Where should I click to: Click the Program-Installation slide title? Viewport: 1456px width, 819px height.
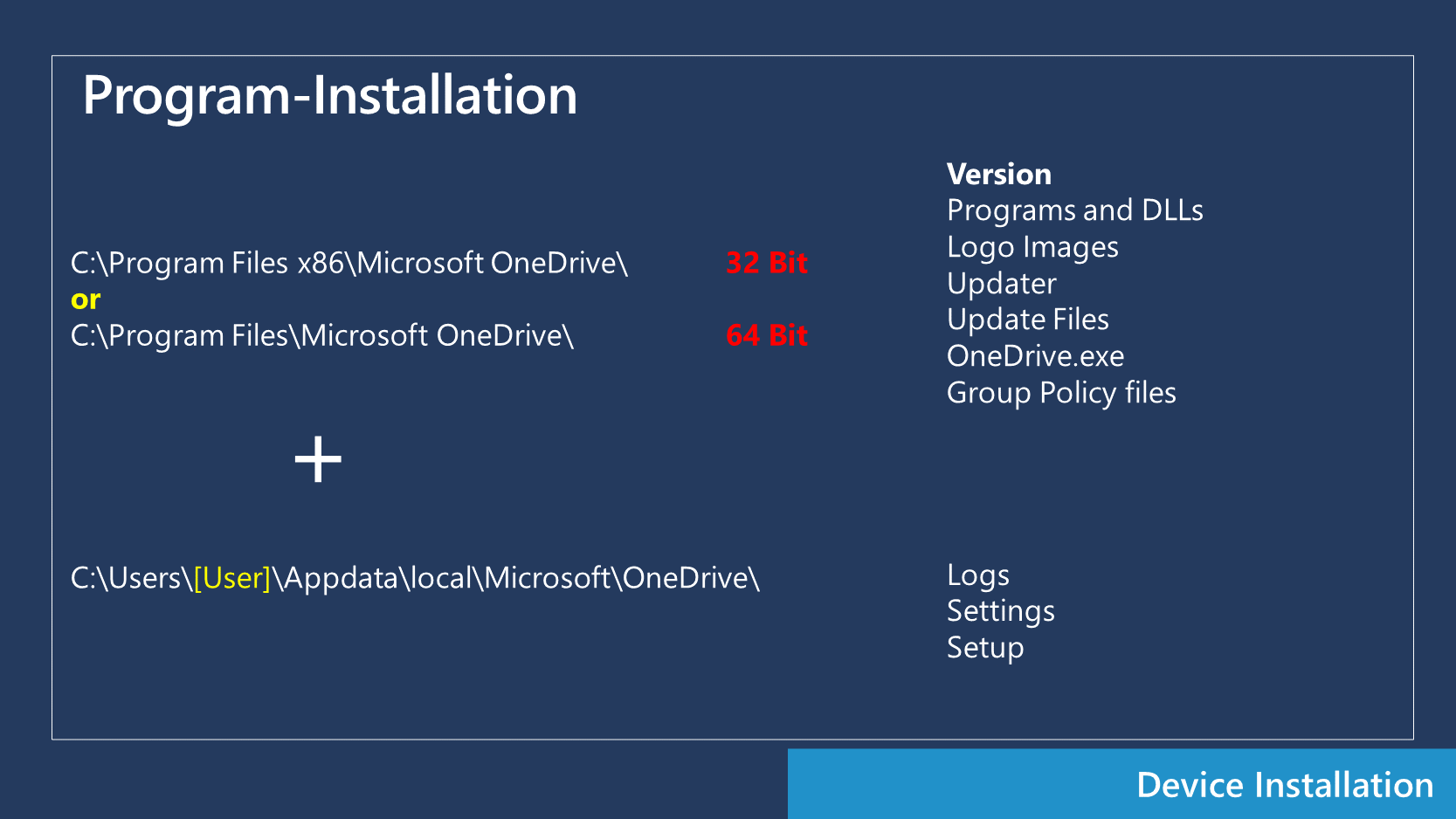coord(329,95)
